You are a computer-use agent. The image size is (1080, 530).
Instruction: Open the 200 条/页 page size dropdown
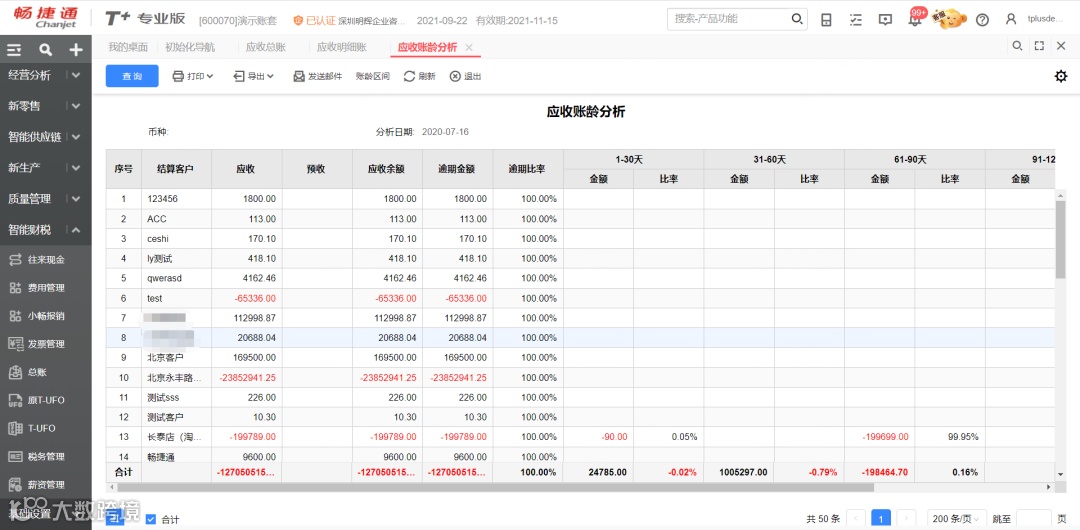[x=957, y=519]
